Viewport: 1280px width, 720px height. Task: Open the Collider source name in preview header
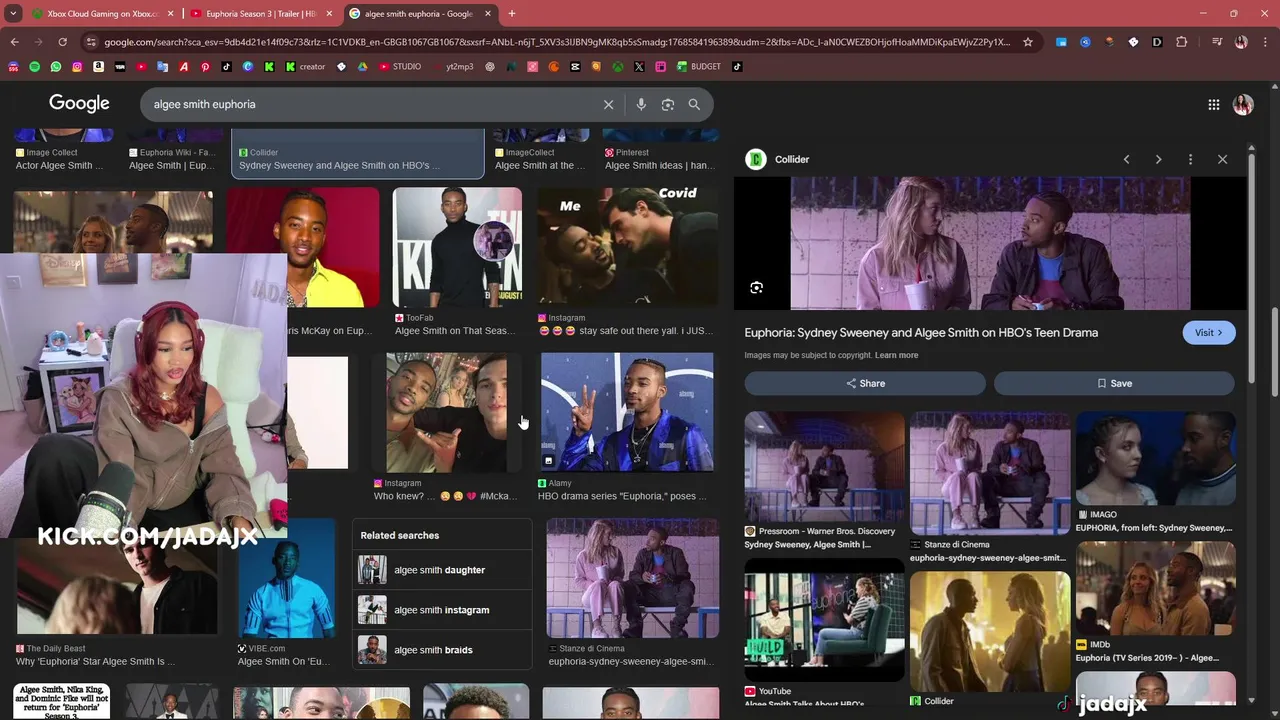(792, 159)
